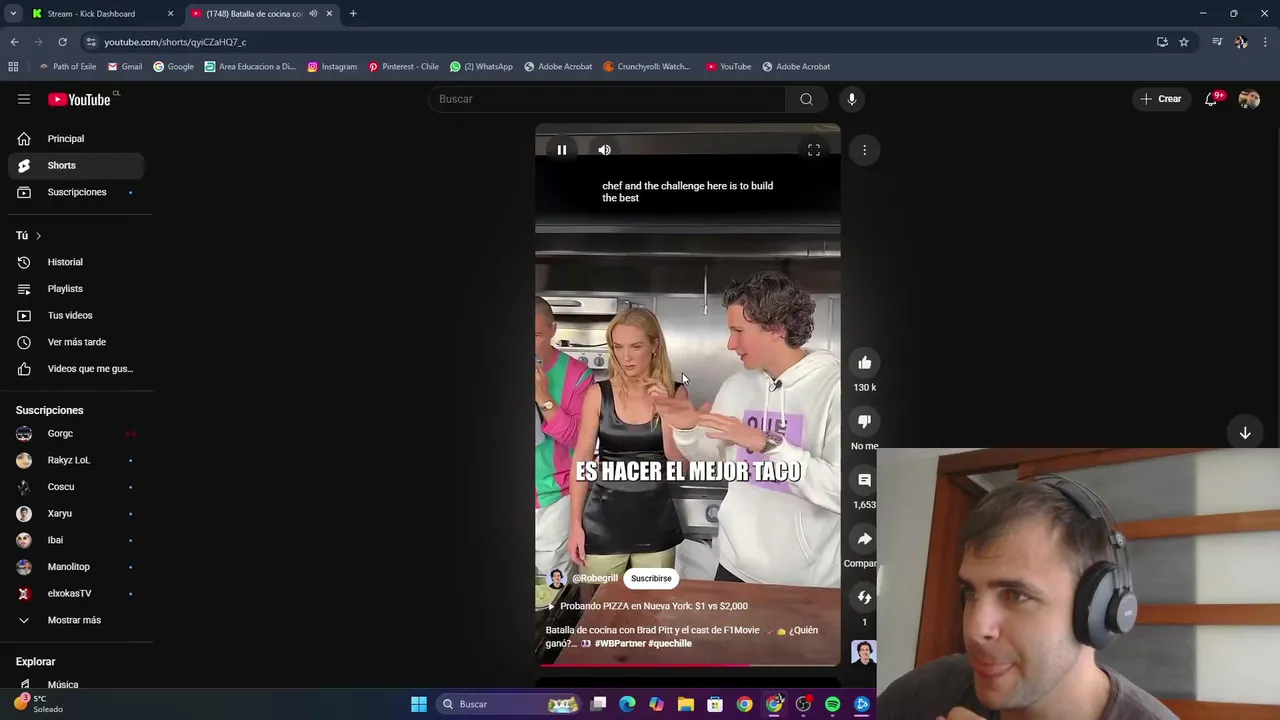Open Manolitop subscription channel
This screenshot has width=1280, height=720.
(x=75, y=567)
